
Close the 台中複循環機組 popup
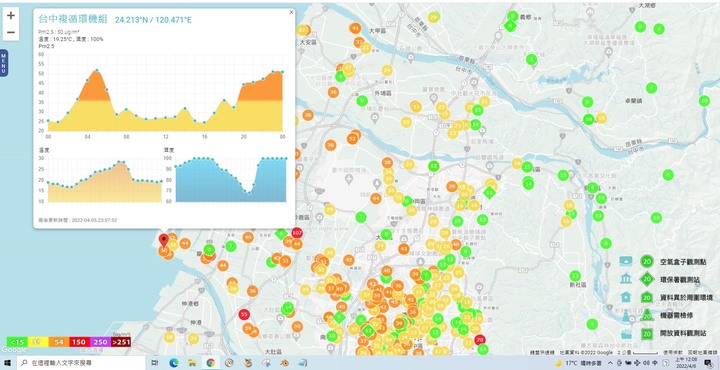click(x=291, y=12)
